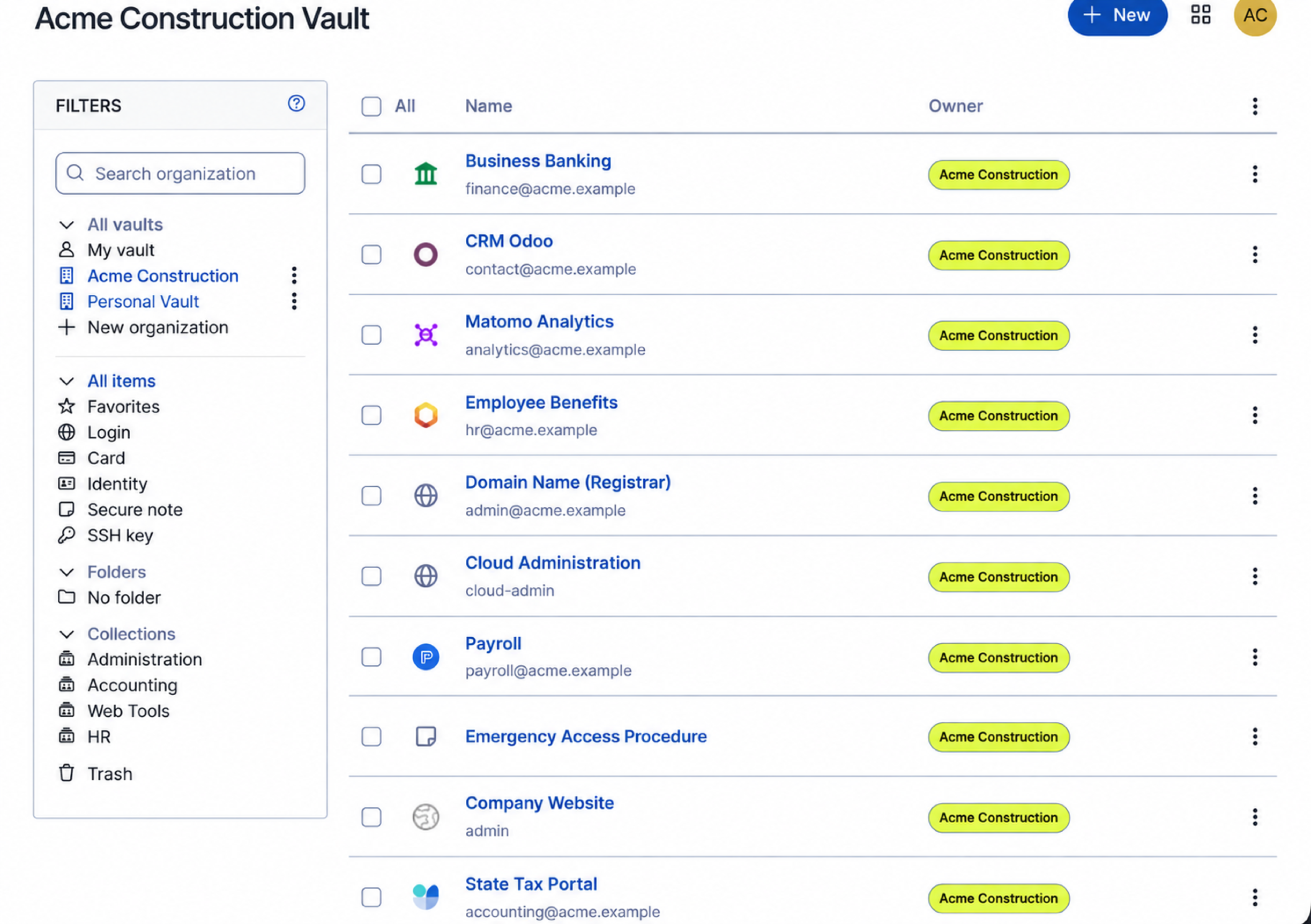Click the Matomo Analytics item icon
Image resolution: width=1311 pixels, height=924 pixels.
point(426,334)
